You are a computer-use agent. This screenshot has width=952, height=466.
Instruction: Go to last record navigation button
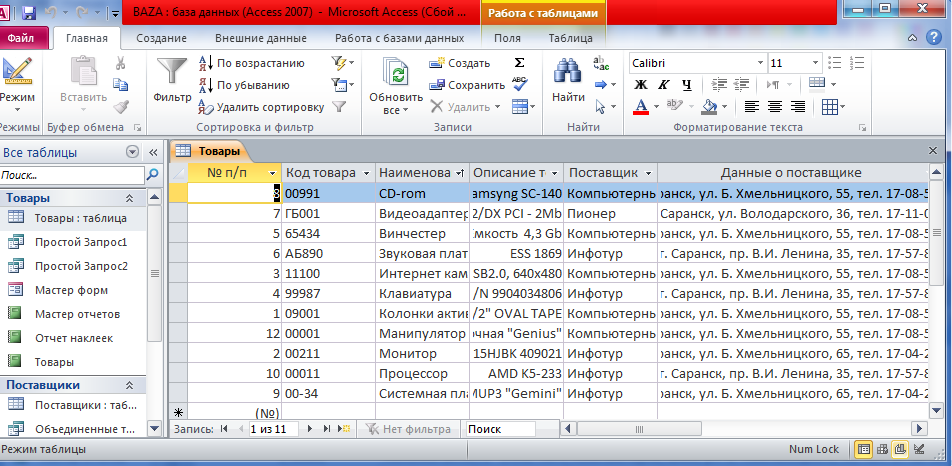click(x=327, y=429)
